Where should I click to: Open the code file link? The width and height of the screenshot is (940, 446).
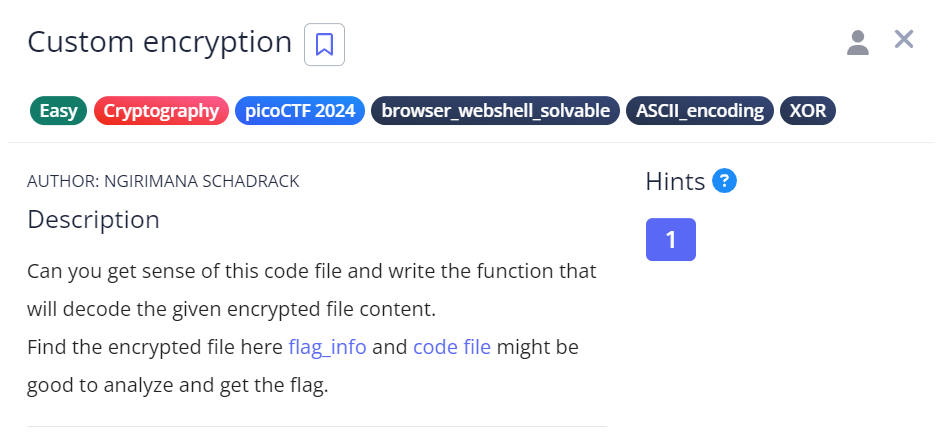[x=452, y=347]
